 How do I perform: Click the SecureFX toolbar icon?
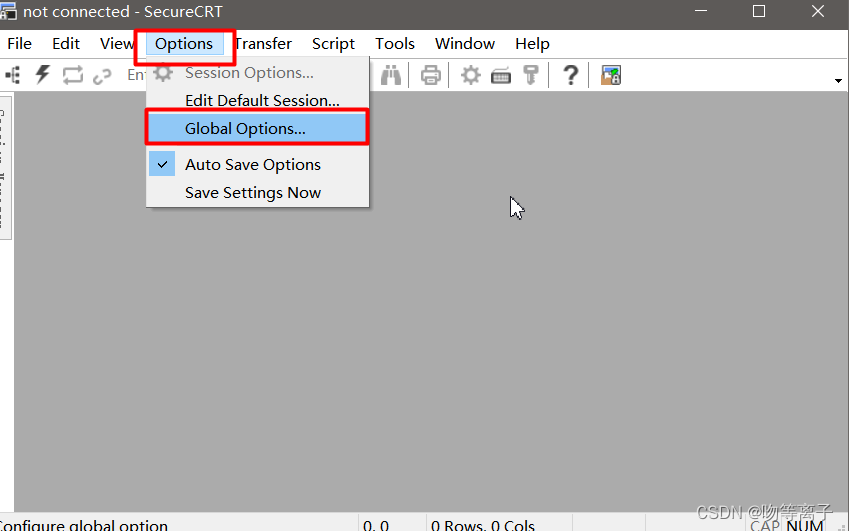tap(611, 75)
